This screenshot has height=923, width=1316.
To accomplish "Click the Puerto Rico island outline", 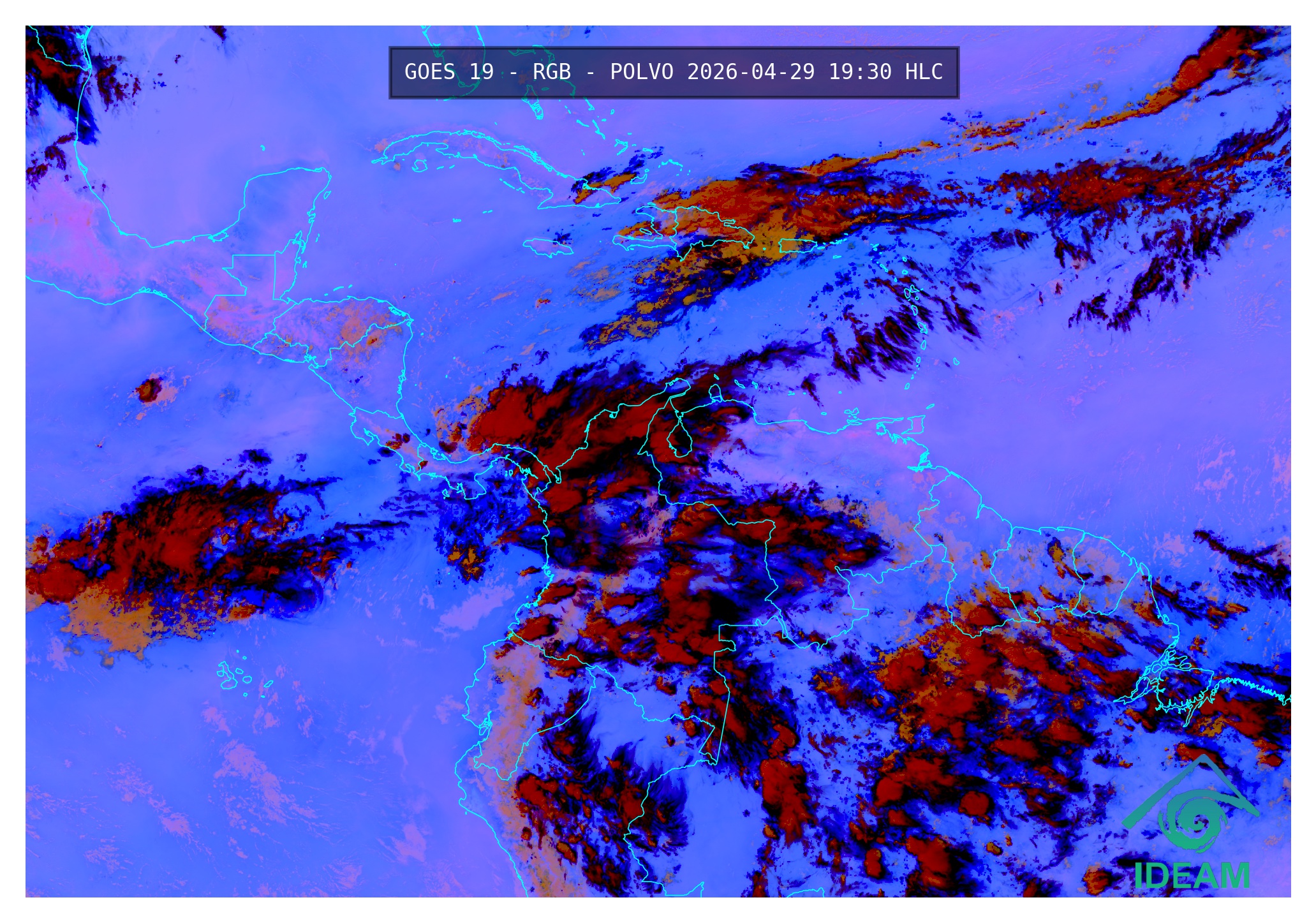I will click(797, 246).
